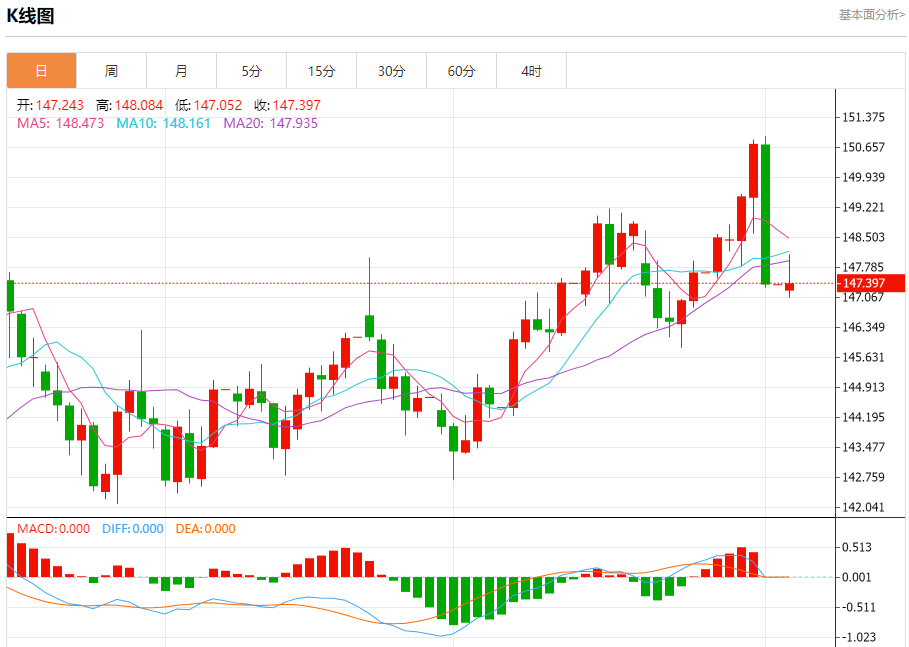
Task: Switch to the 4时 chart tab
Action: pyautogui.click(x=532, y=71)
